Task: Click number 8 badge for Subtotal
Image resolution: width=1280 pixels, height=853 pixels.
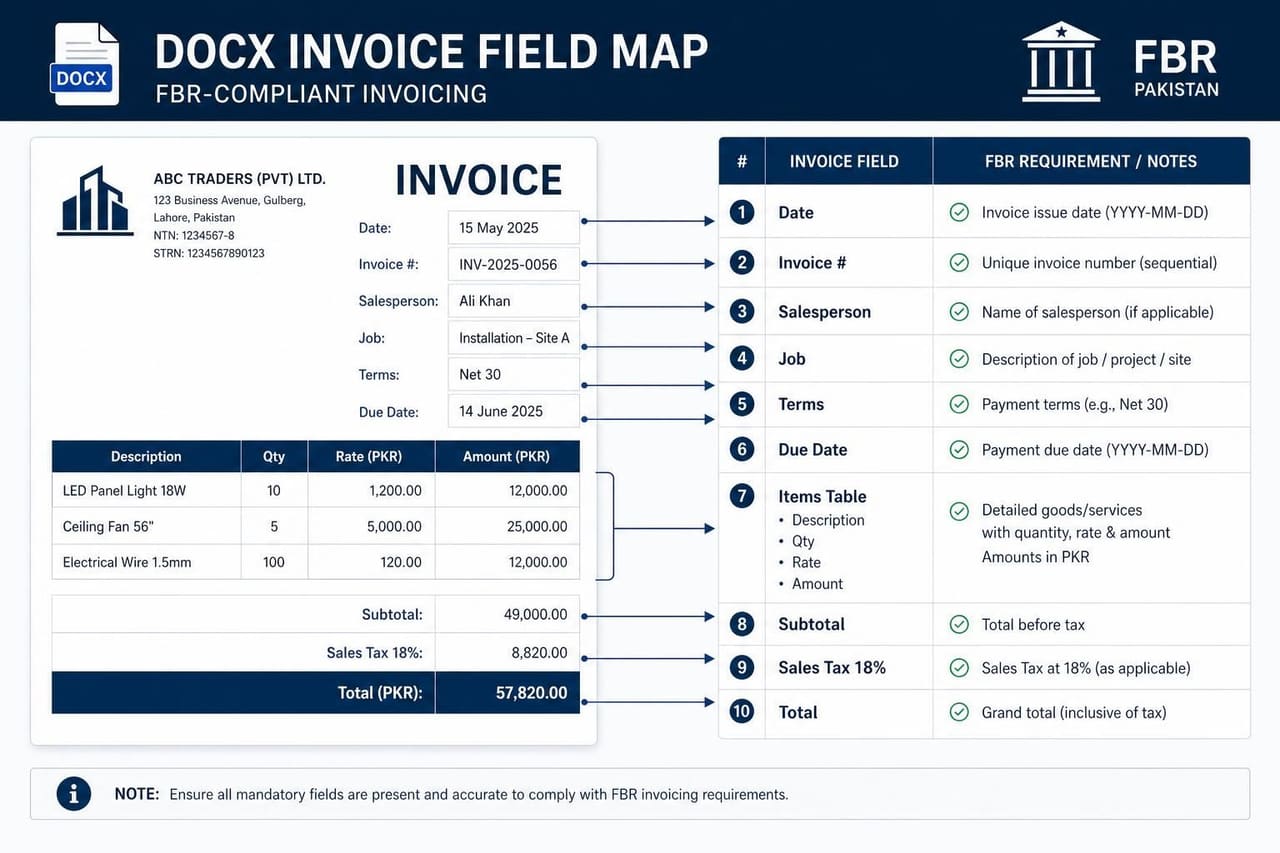Action: click(742, 624)
